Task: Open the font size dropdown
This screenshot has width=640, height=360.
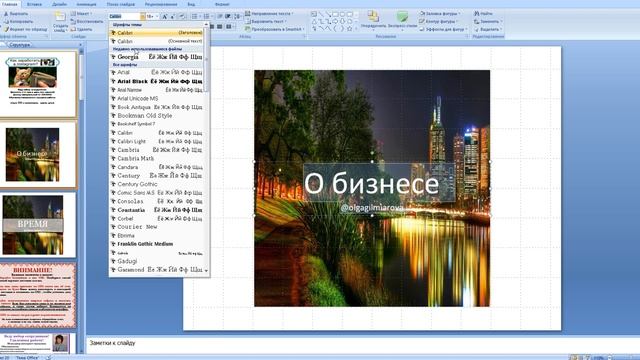Action: click(x=157, y=16)
